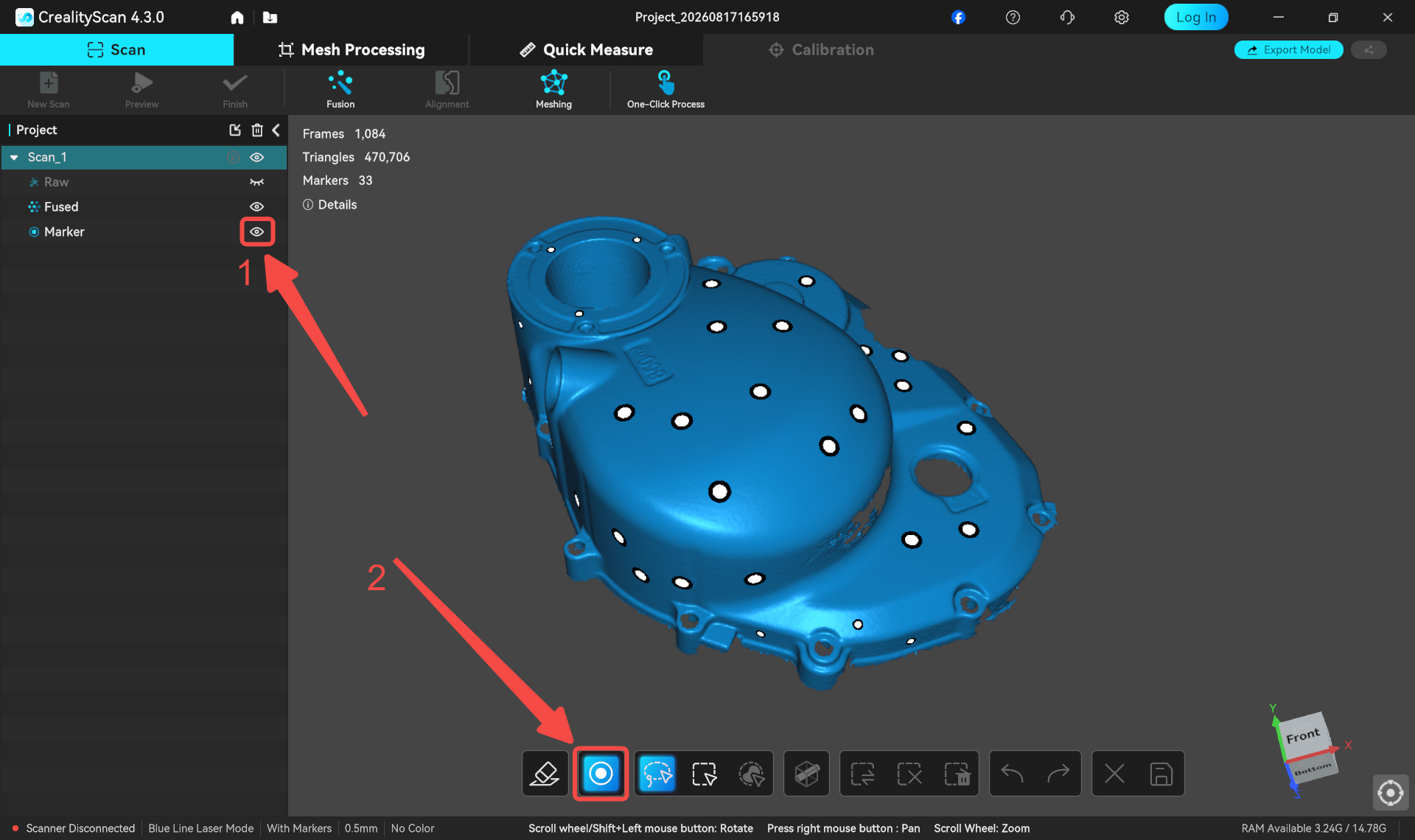Image resolution: width=1415 pixels, height=840 pixels.
Task: Launch One-Click Process
Action: [665, 89]
